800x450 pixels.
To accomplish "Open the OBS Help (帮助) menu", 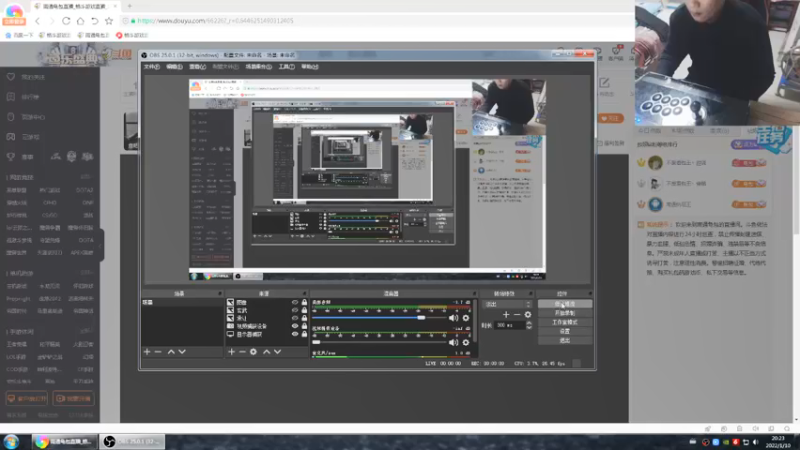I will [x=310, y=67].
